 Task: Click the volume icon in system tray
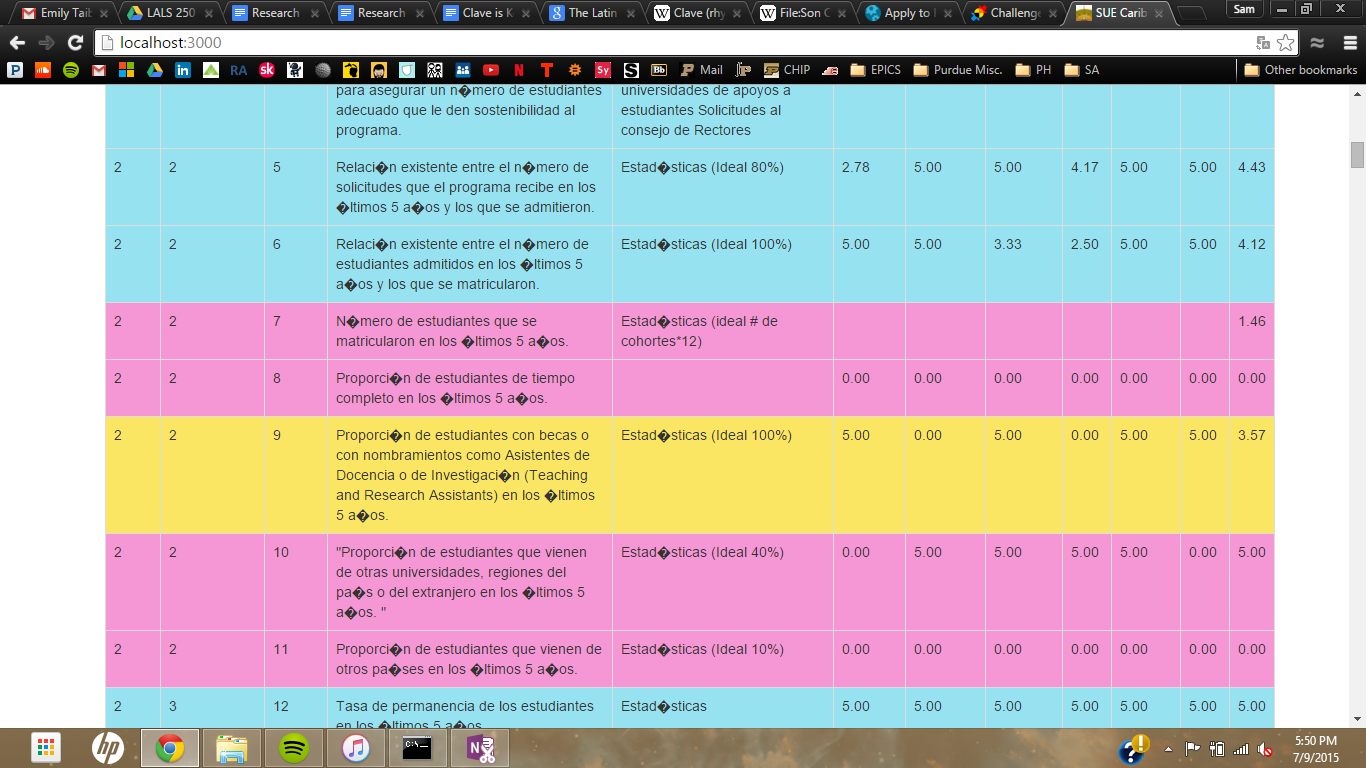1265,749
